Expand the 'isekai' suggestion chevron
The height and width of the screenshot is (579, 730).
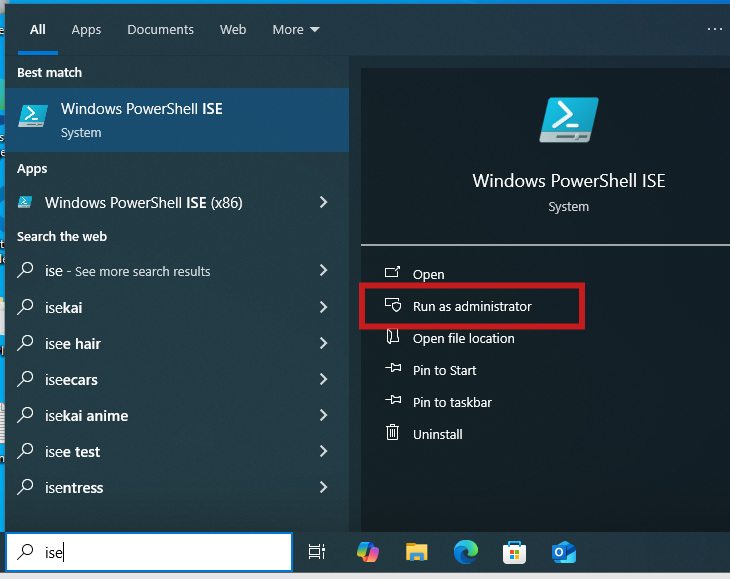[324, 307]
